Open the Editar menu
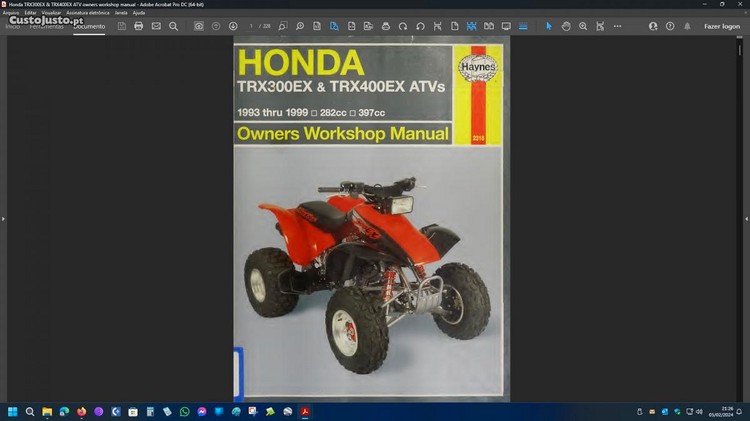 29,12
